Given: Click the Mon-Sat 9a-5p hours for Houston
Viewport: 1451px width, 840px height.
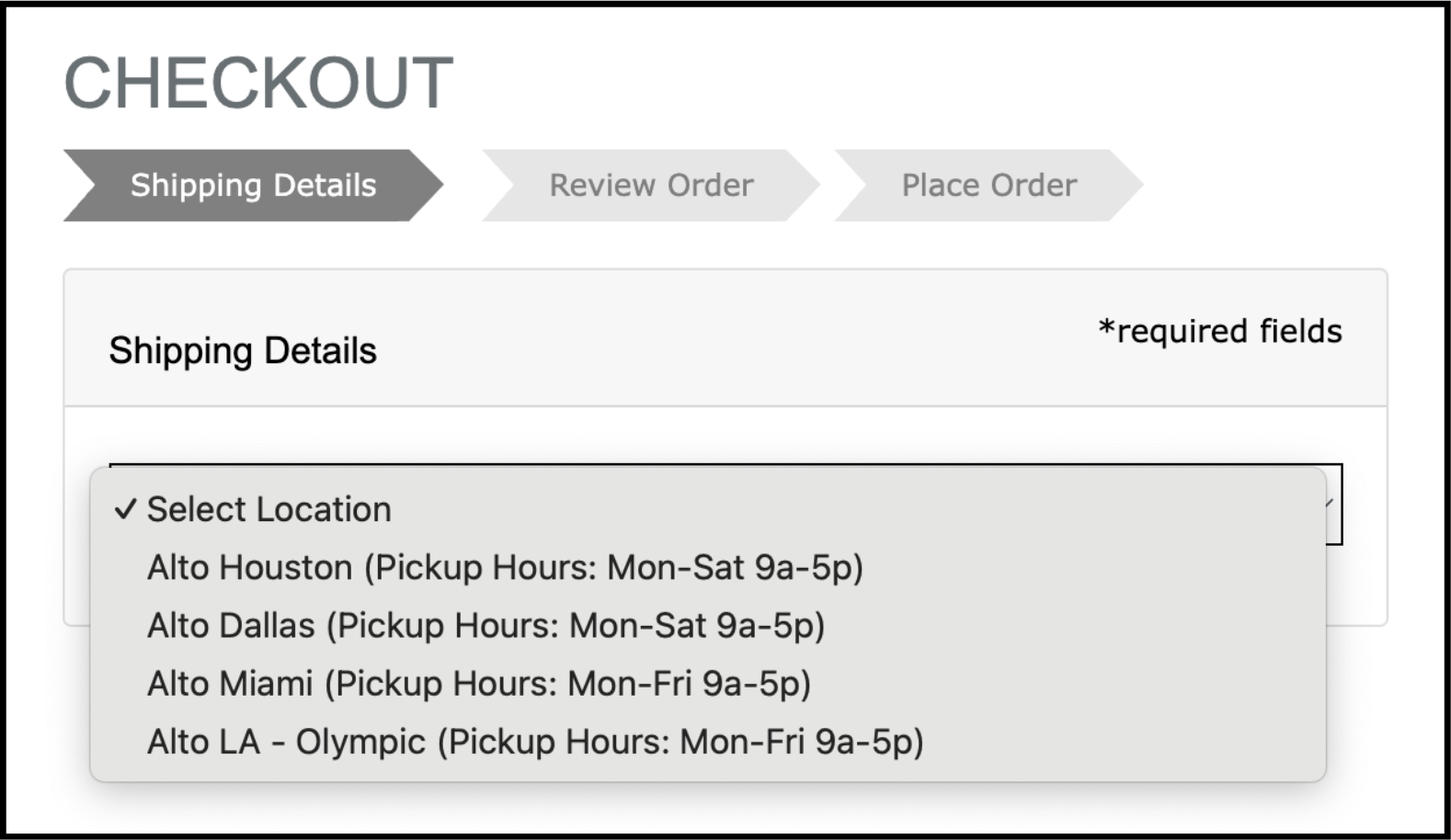Looking at the screenshot, I should click(x=736, y=568).
